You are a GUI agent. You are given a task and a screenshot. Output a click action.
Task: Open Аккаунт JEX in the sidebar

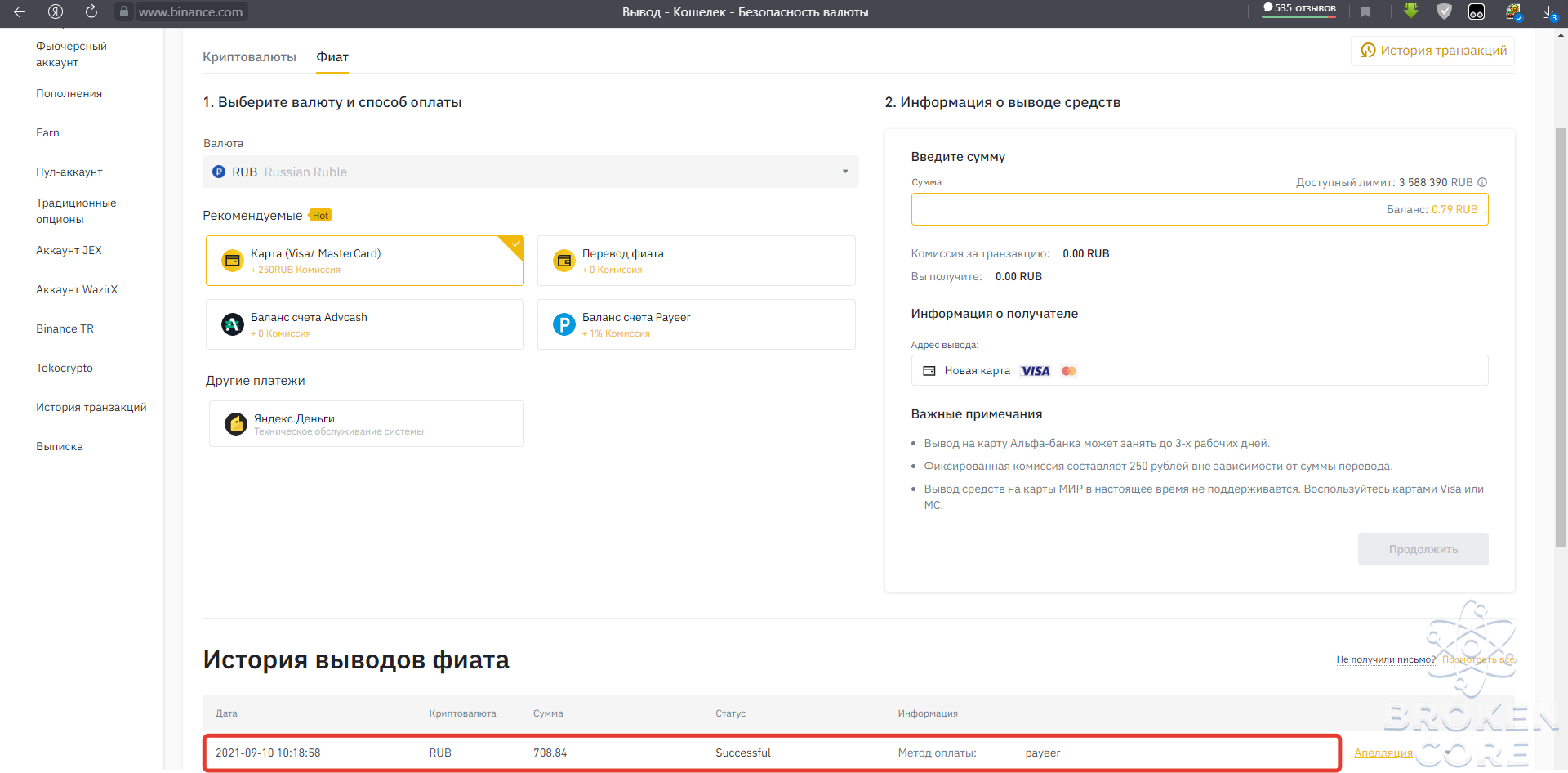pos(69,250)
